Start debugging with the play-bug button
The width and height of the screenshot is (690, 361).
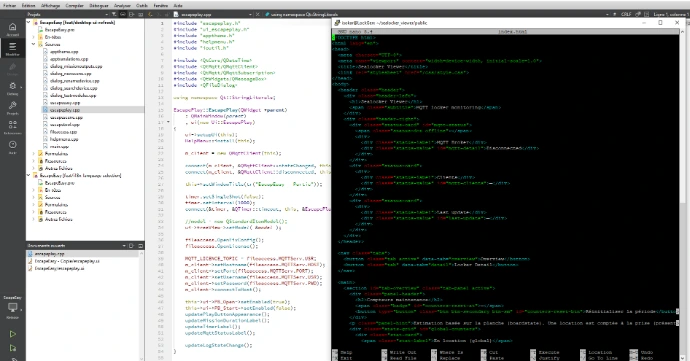[12, 348]
